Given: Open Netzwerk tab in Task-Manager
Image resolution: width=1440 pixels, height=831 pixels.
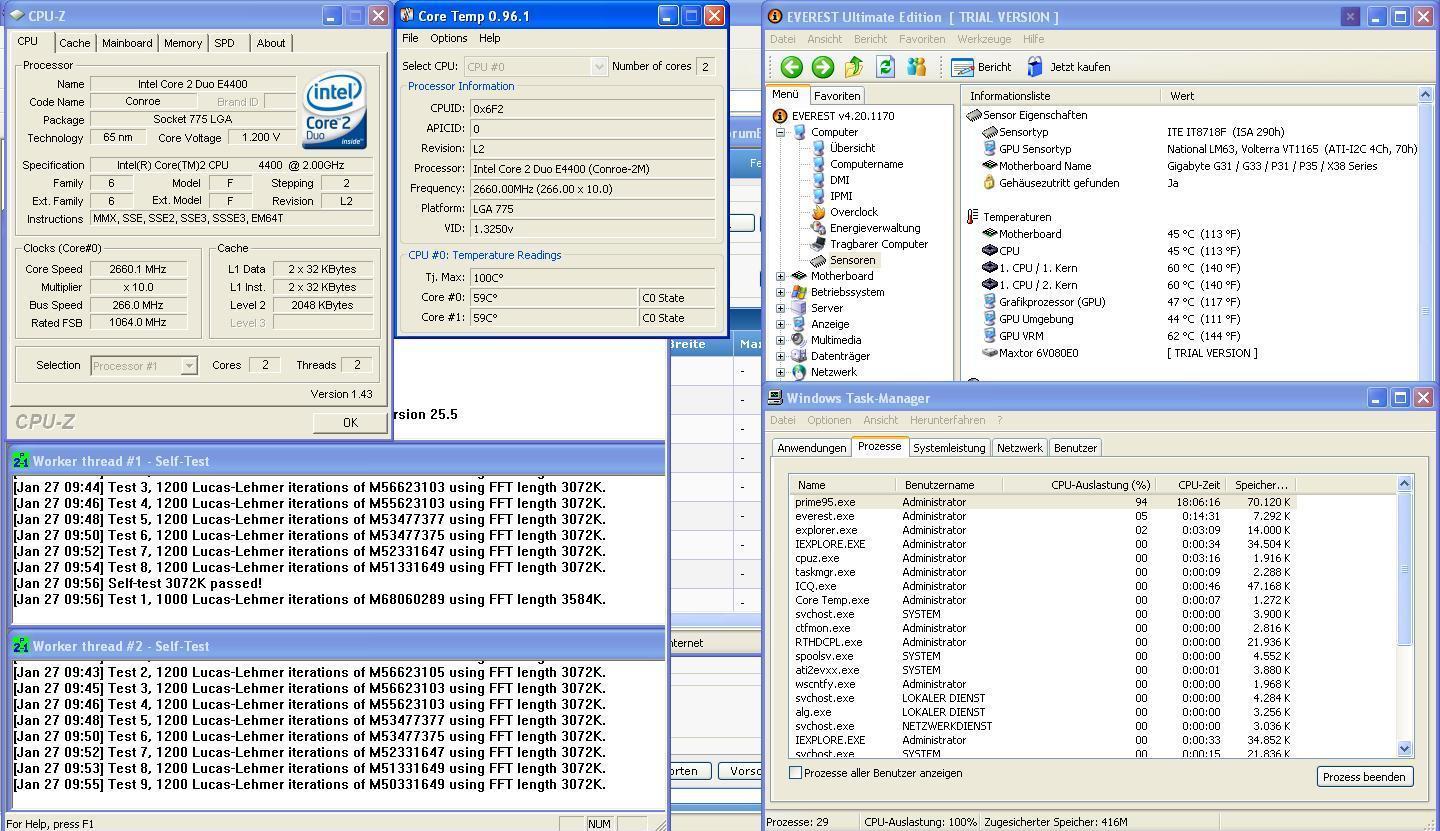Looking at the screenshot, I should click(1019, 448).
